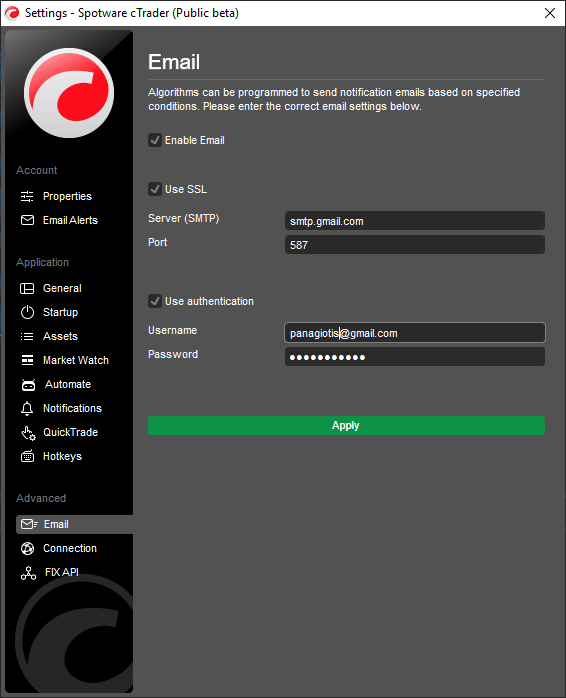The height and width of the screenshot is (698, 566).
Task: Click the Properties sliders icon in sidebar
Action: [27, 196]
